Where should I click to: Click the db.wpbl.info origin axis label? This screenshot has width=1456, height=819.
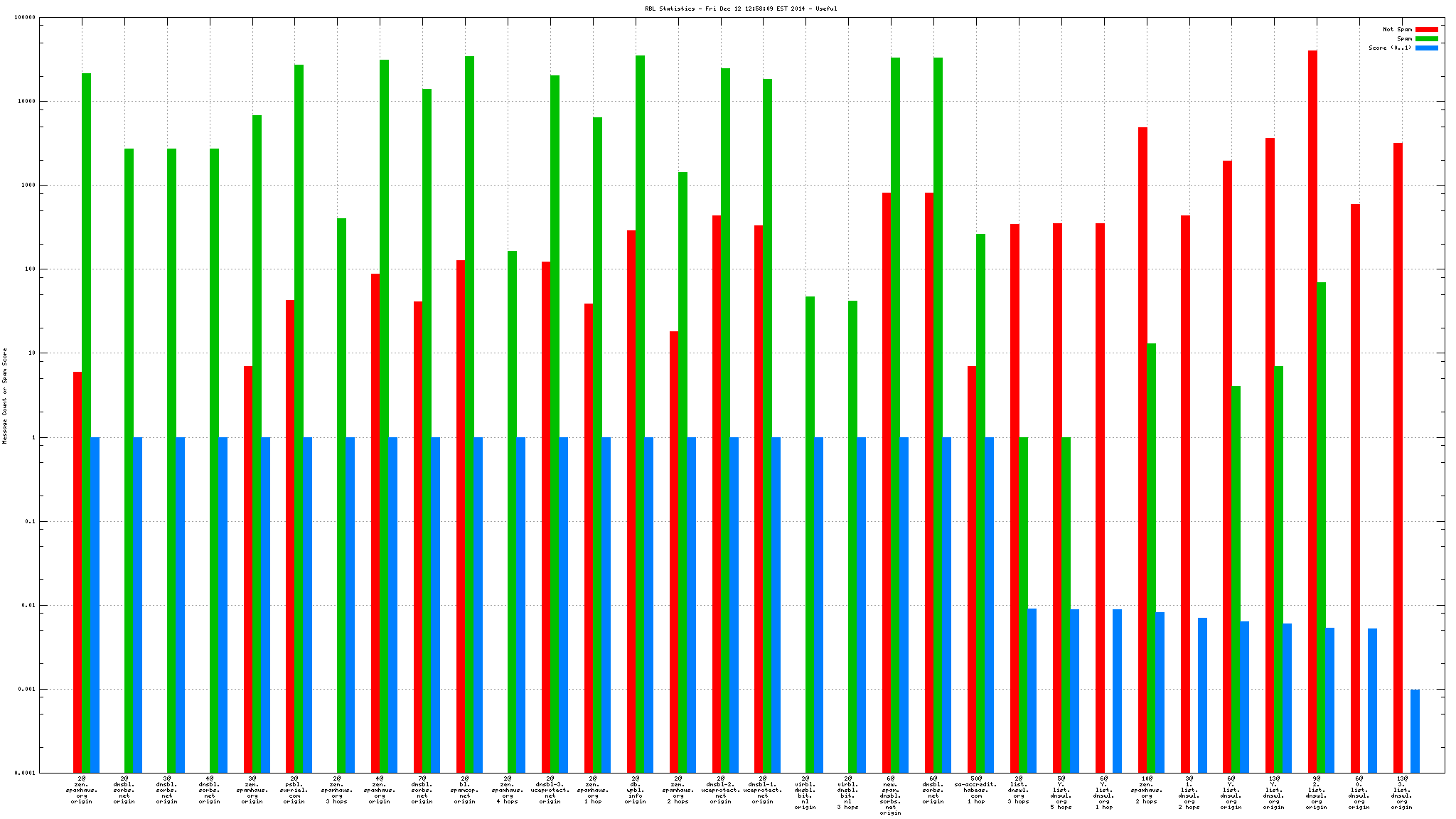(x=635, y=790)
